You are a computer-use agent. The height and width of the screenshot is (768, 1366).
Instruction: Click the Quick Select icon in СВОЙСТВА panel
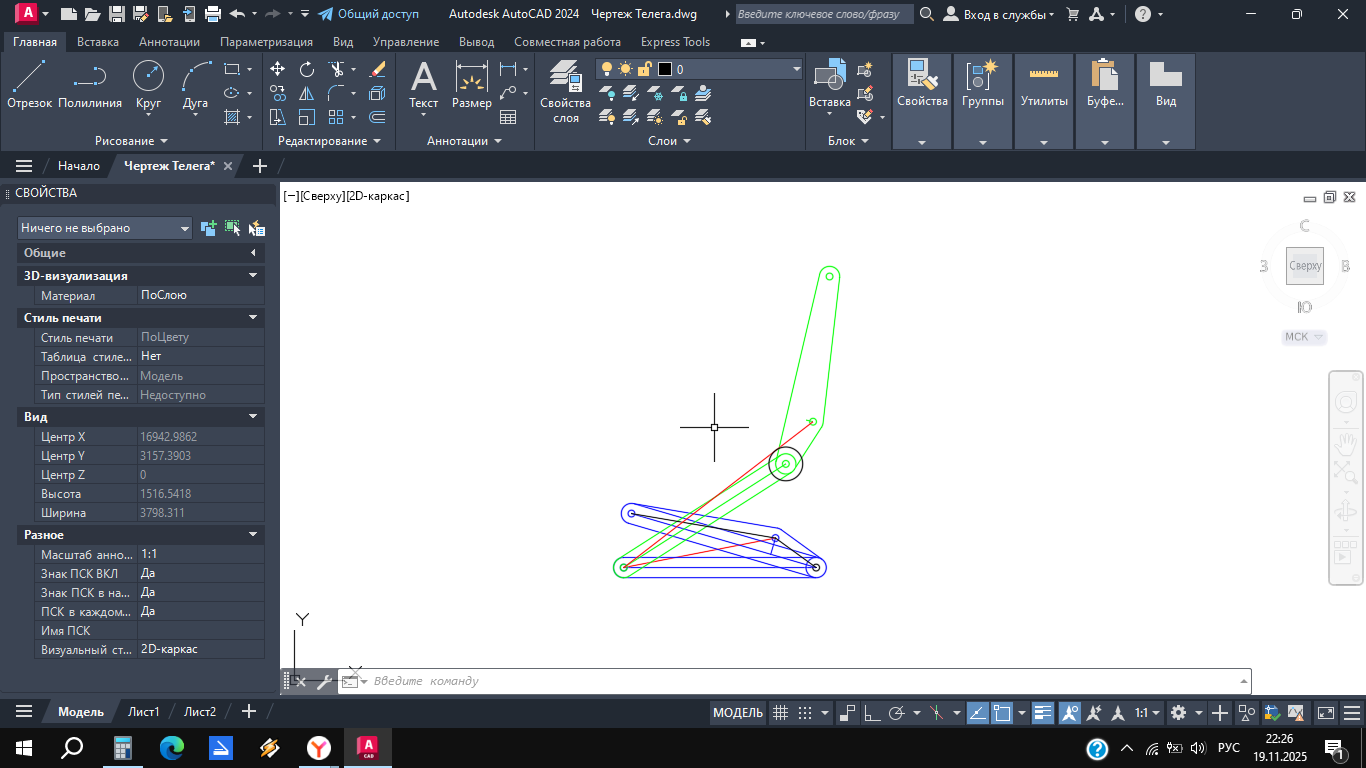click(257, 228)
